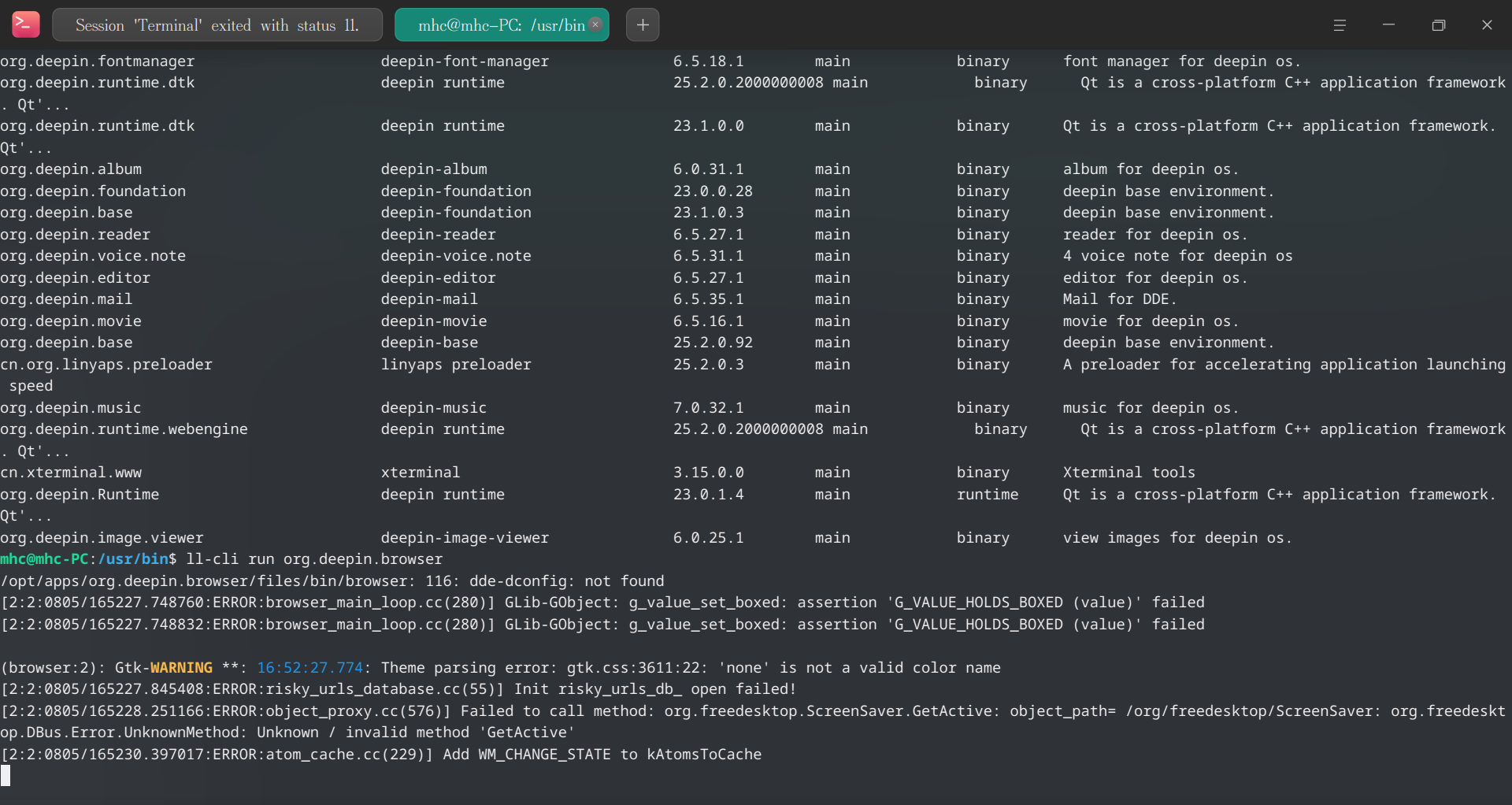The width and height of the screenshot is (1512, 805).
Task: Click the risky_urls_database.cc error line
Action: pyautogui.click(x=398, y=689)
